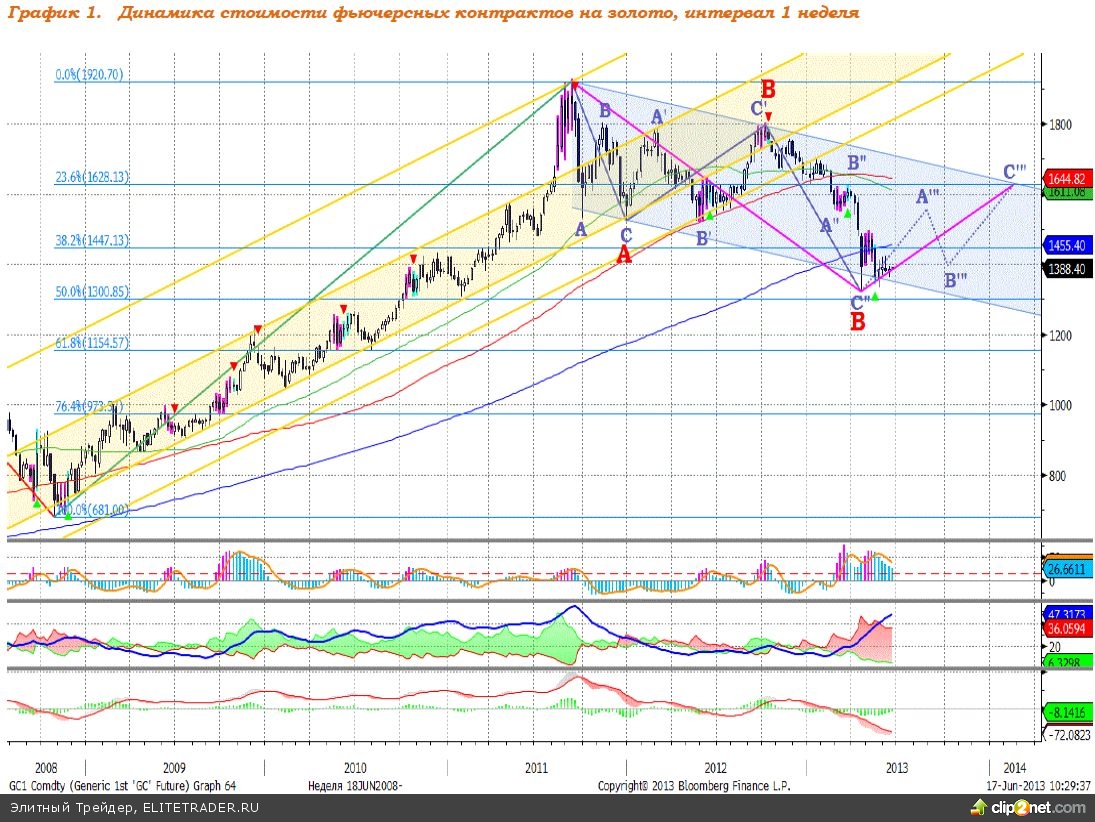The image size is (1095, 822).
Task: Click the large red A wave label
Action: click(624, 256)
